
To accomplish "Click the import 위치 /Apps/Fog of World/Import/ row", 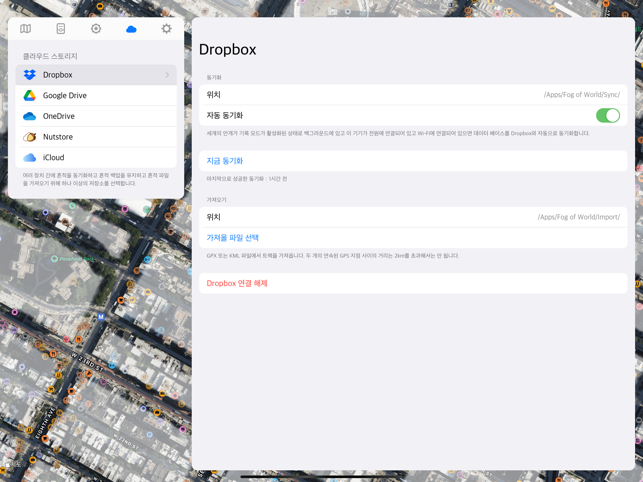I will coord(413,217).
